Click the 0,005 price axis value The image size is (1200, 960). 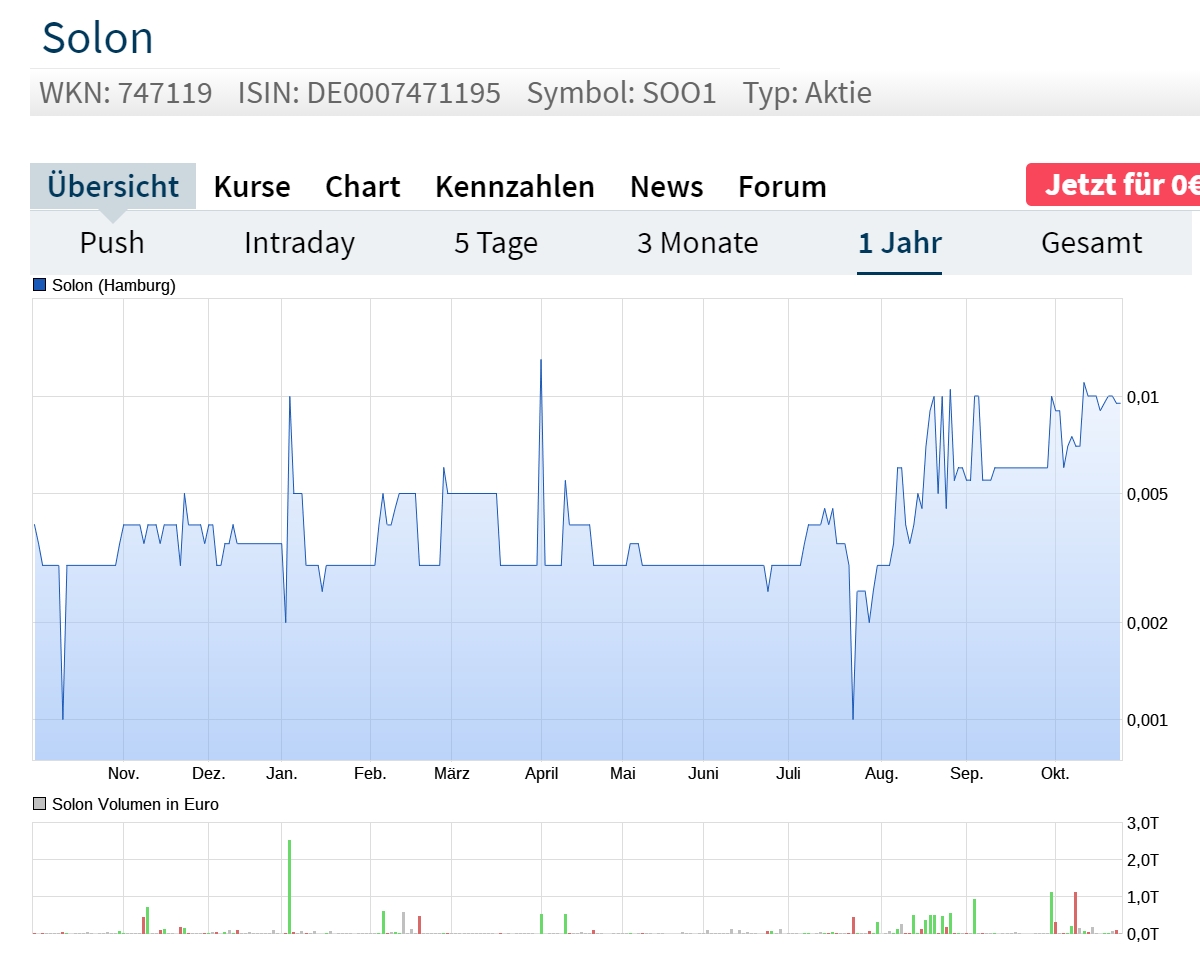pyautogui.click(x=1147, y=494)
